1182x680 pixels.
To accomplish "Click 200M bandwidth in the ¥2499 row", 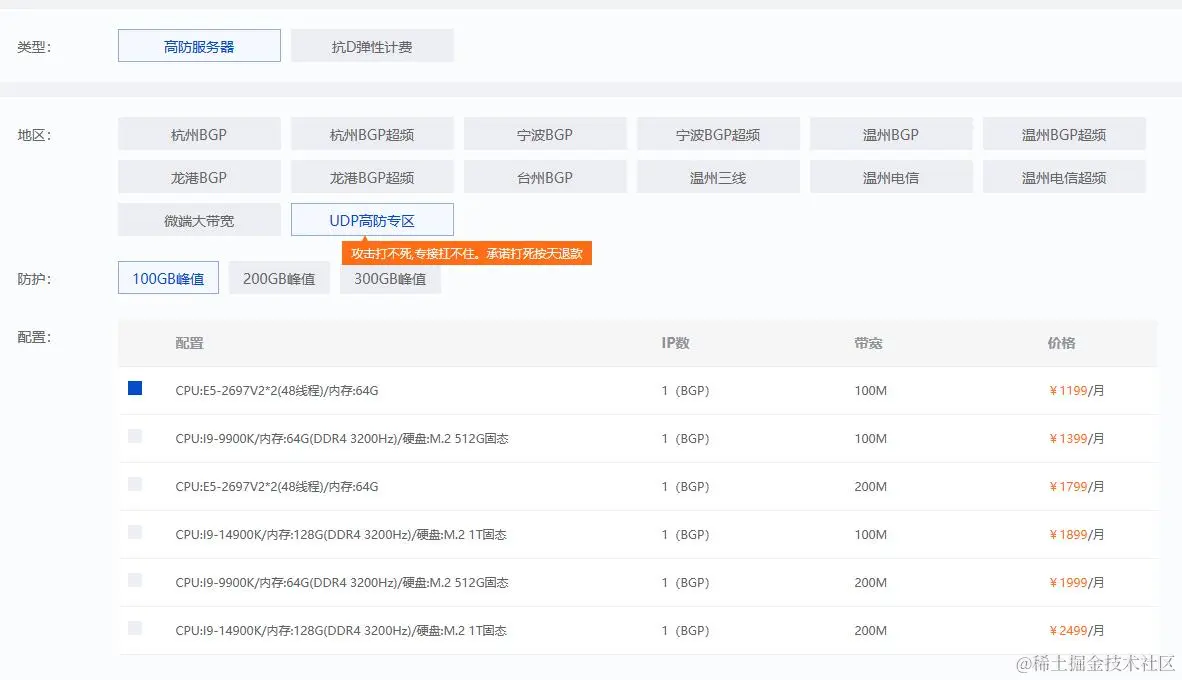I will (871, 631).
